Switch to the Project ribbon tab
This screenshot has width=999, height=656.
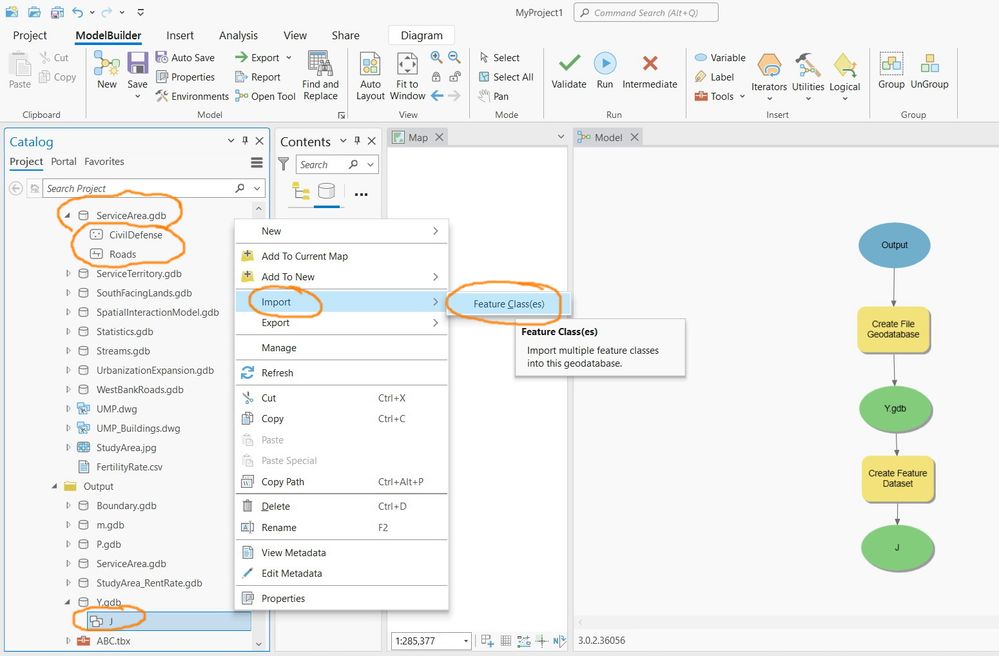pos(30,36)
